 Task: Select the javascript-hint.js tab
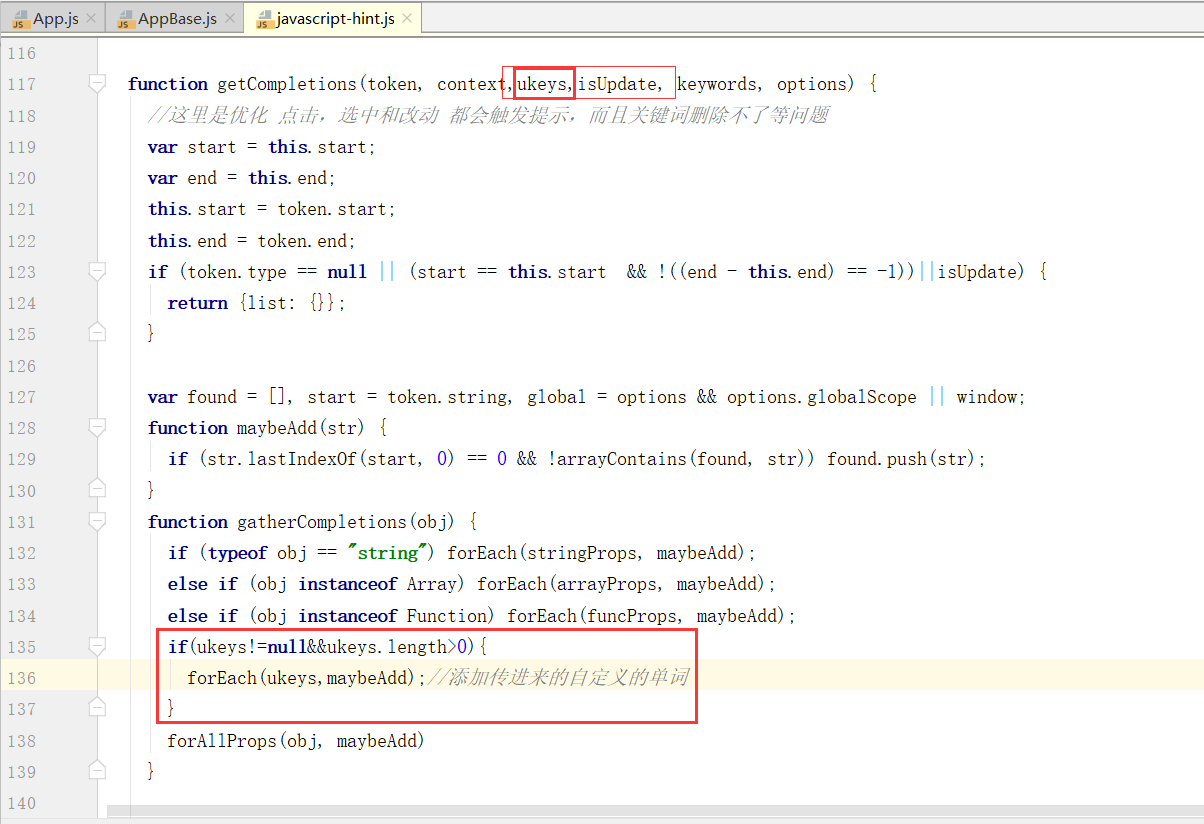pyautogui.click(x=335, y=19)
